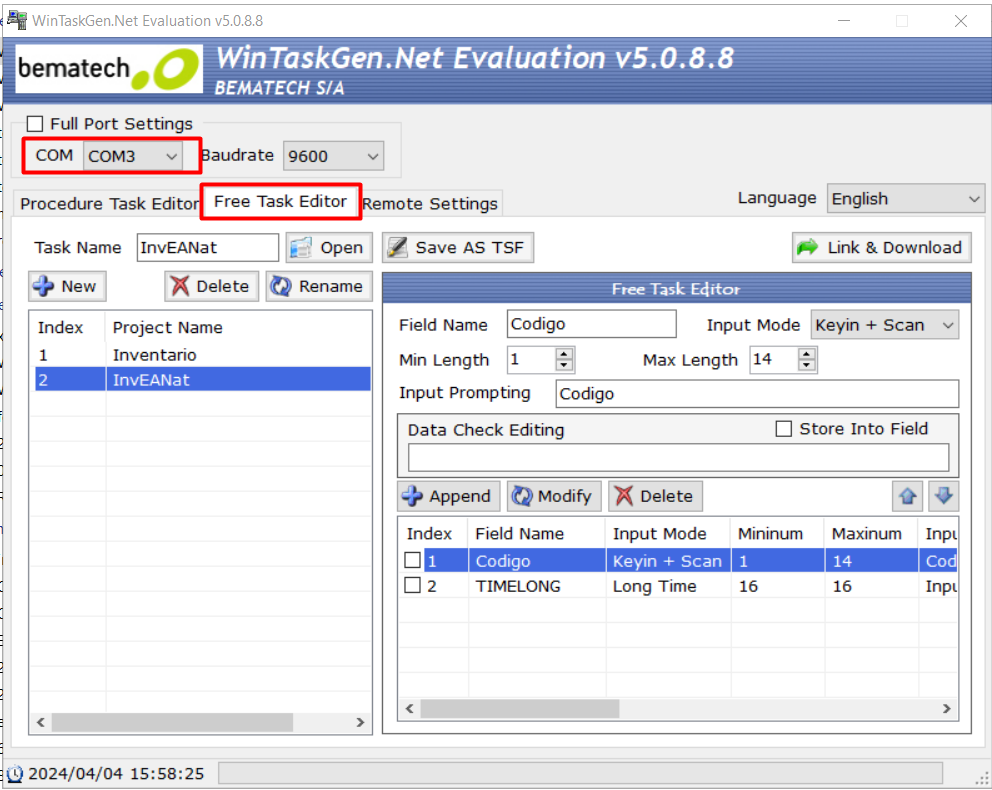Viewport: 992px width, 790px height.
Task: Tick the checkbox for Codigo row
Action: coord(412,560)
